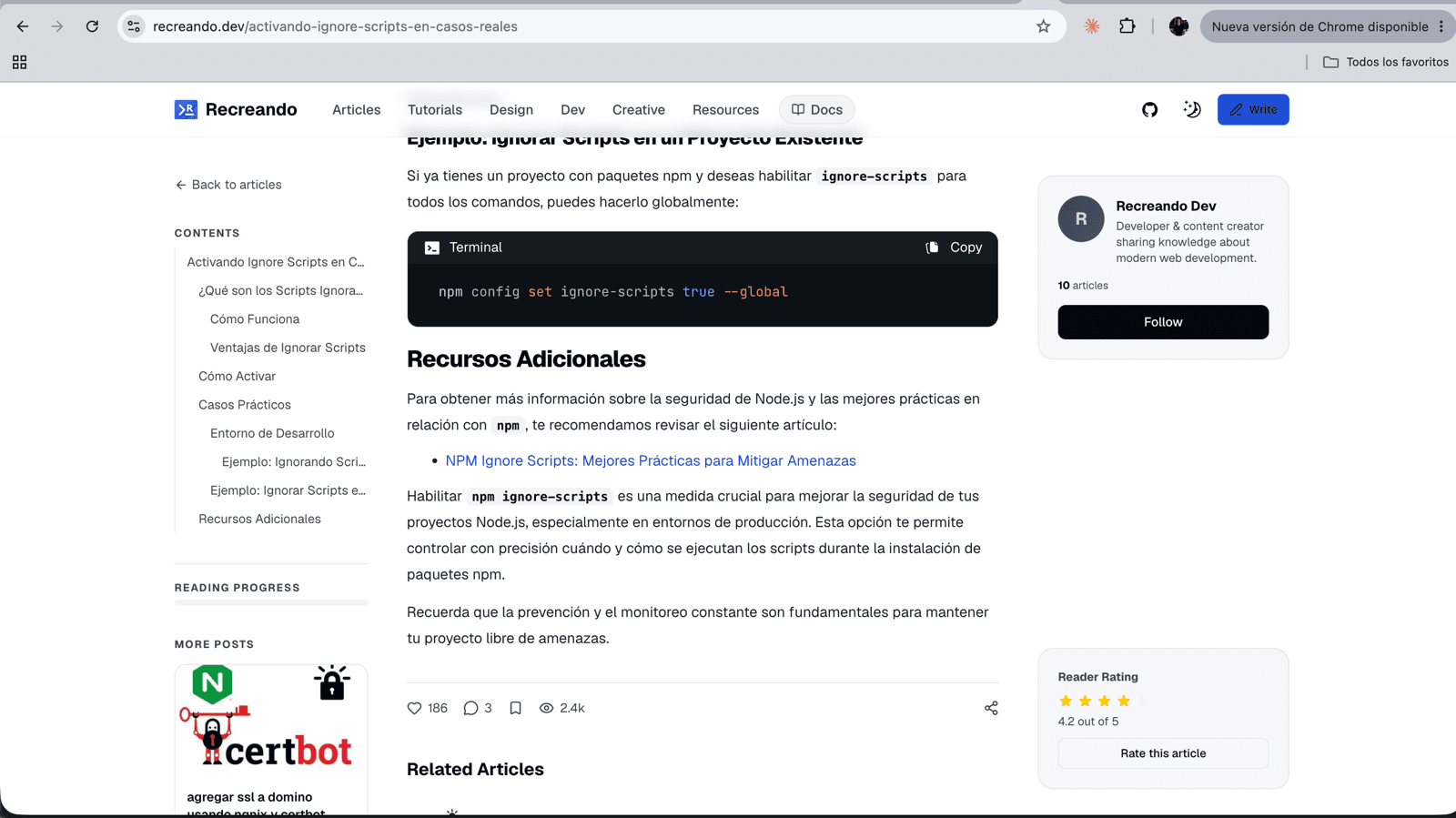Click the Recreando logo icon
The width and height of the screenshot is (1456, 818).
[186, 109]
